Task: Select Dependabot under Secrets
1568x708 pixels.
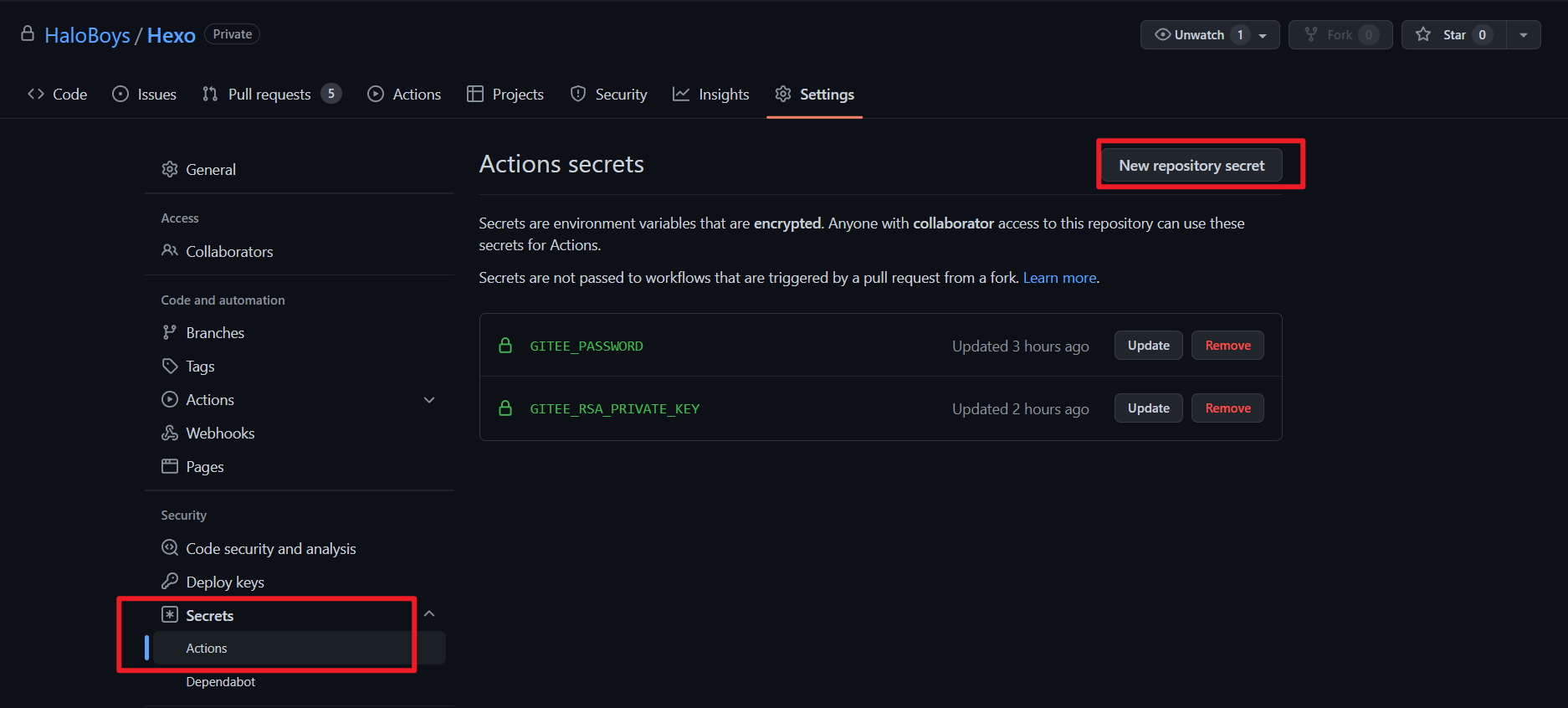Action: (220, 681)
